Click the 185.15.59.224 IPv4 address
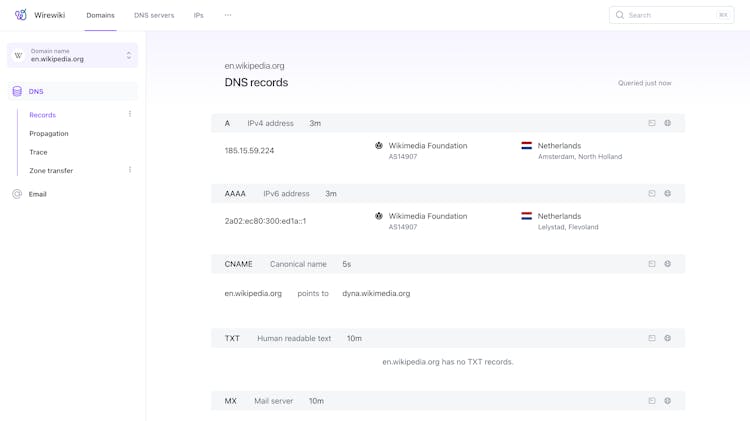The height and width of the screenshot is (421, 750). 249,151
